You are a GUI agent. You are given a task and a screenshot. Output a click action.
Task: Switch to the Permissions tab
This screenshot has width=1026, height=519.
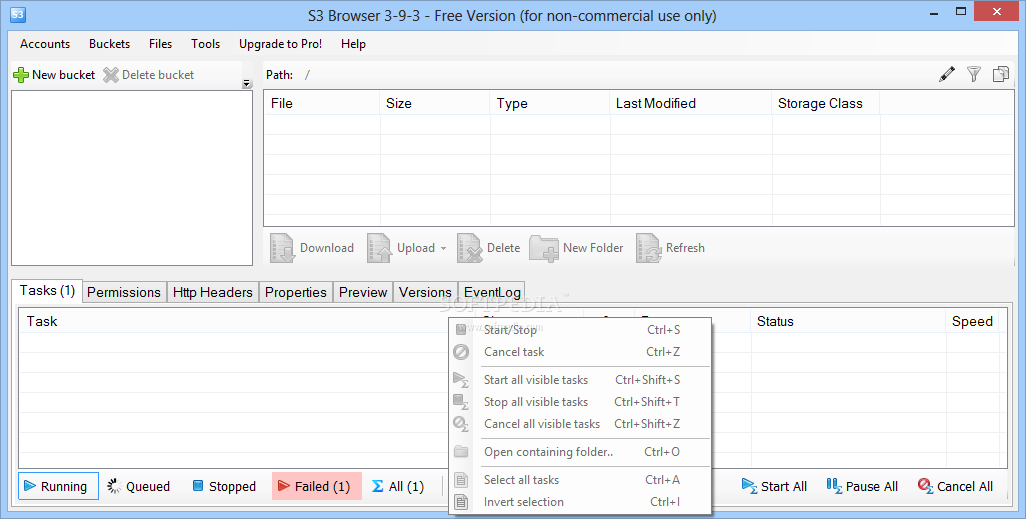coord(124,292)
